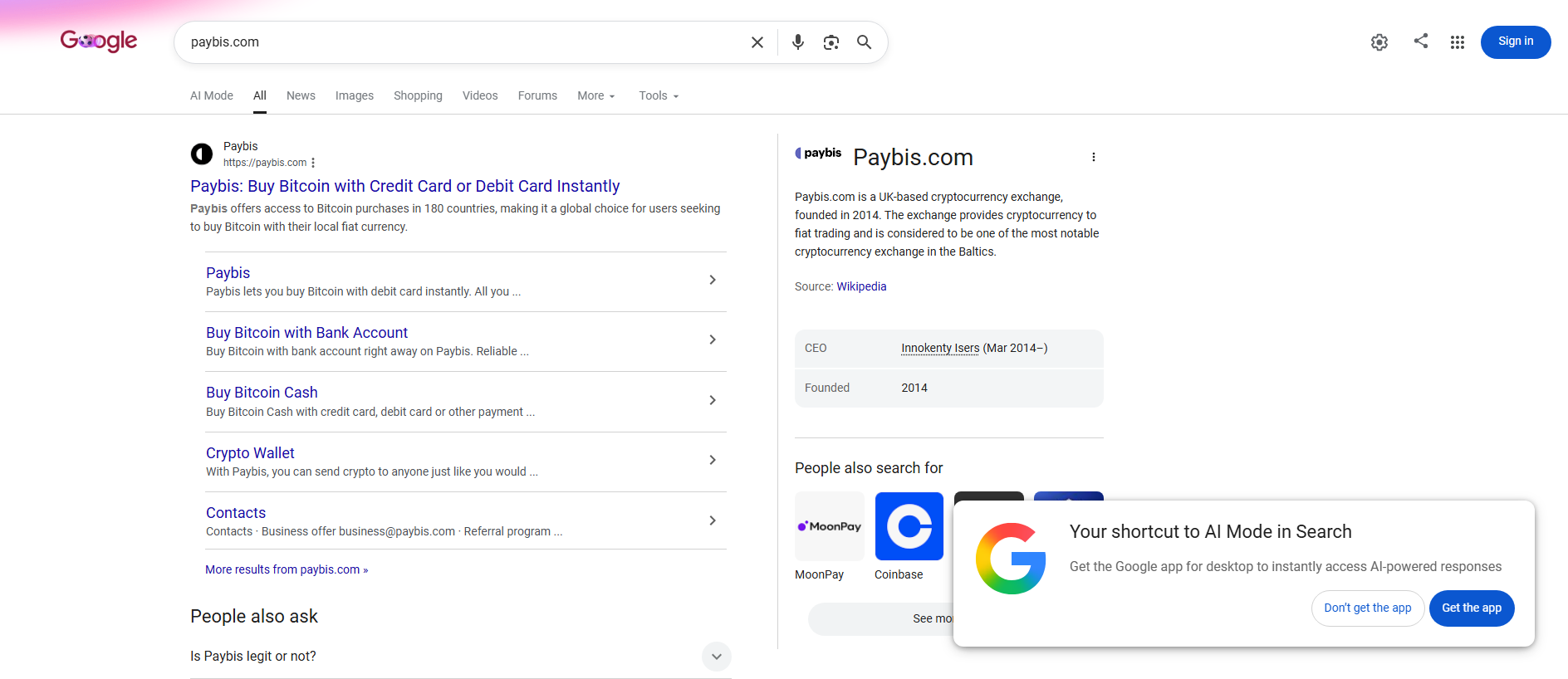This screenshot has height=679, width=1568.
Task: Click chevron on Paybis sitelink row
Action: (713, 280)
